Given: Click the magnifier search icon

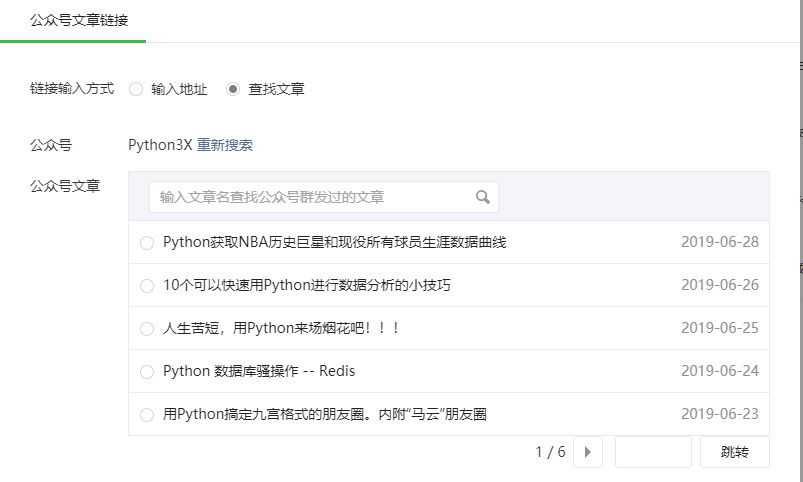Looking at the screenshot, I should tap(482, 197).
